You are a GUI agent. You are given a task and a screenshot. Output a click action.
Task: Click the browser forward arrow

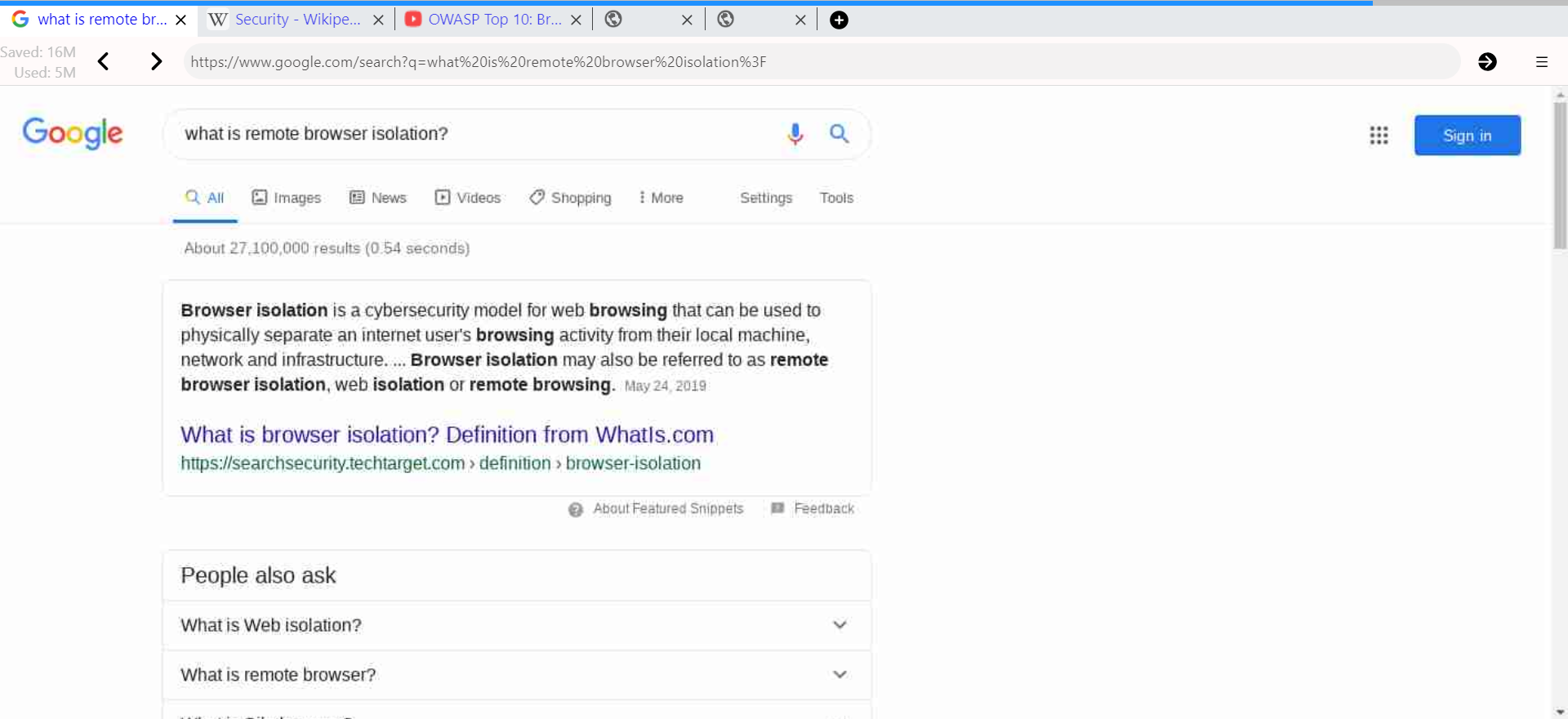[156, 61]
